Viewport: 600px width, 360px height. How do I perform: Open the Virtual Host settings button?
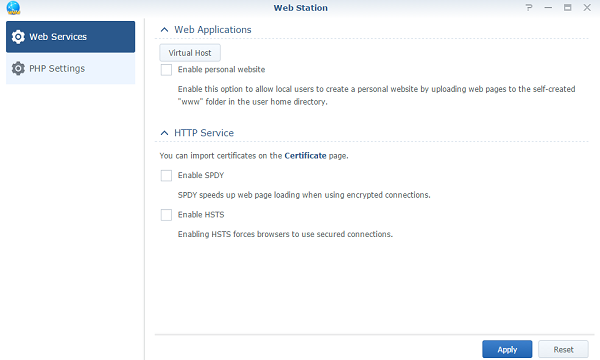coord(190,53)
